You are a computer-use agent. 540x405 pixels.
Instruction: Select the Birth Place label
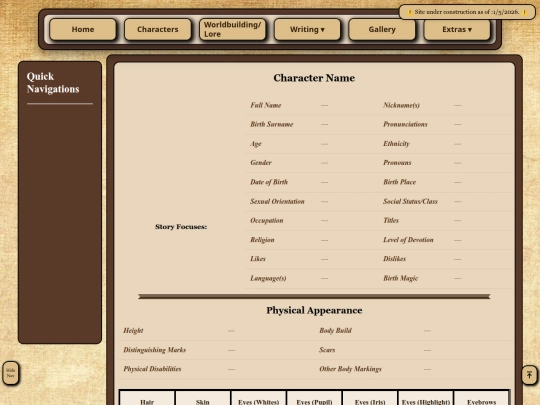[x=399, y=182]
